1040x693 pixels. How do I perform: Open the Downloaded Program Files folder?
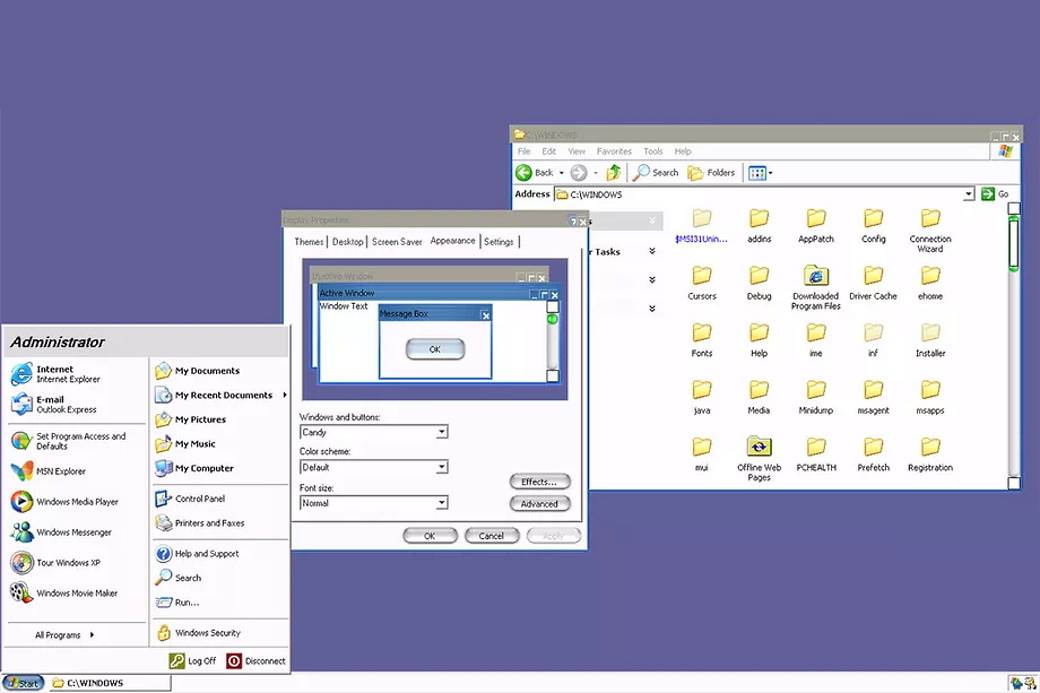click(815, 278)
